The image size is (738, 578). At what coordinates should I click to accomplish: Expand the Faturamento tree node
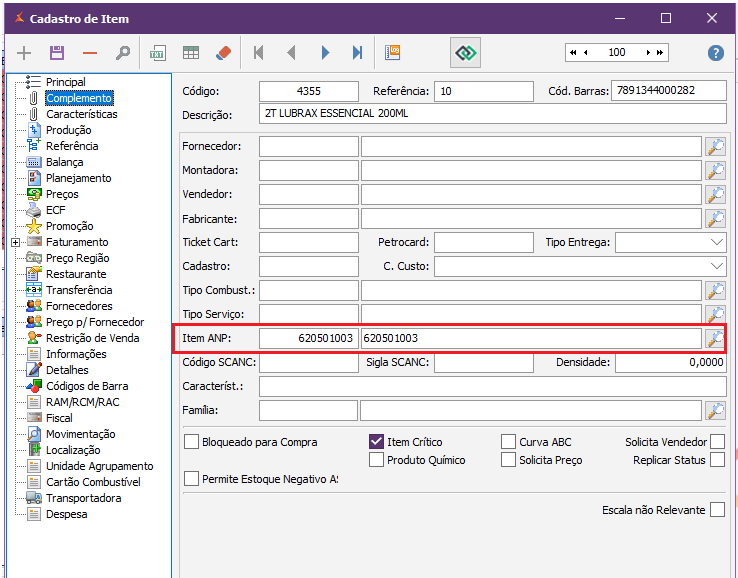[x=16, y=242]
